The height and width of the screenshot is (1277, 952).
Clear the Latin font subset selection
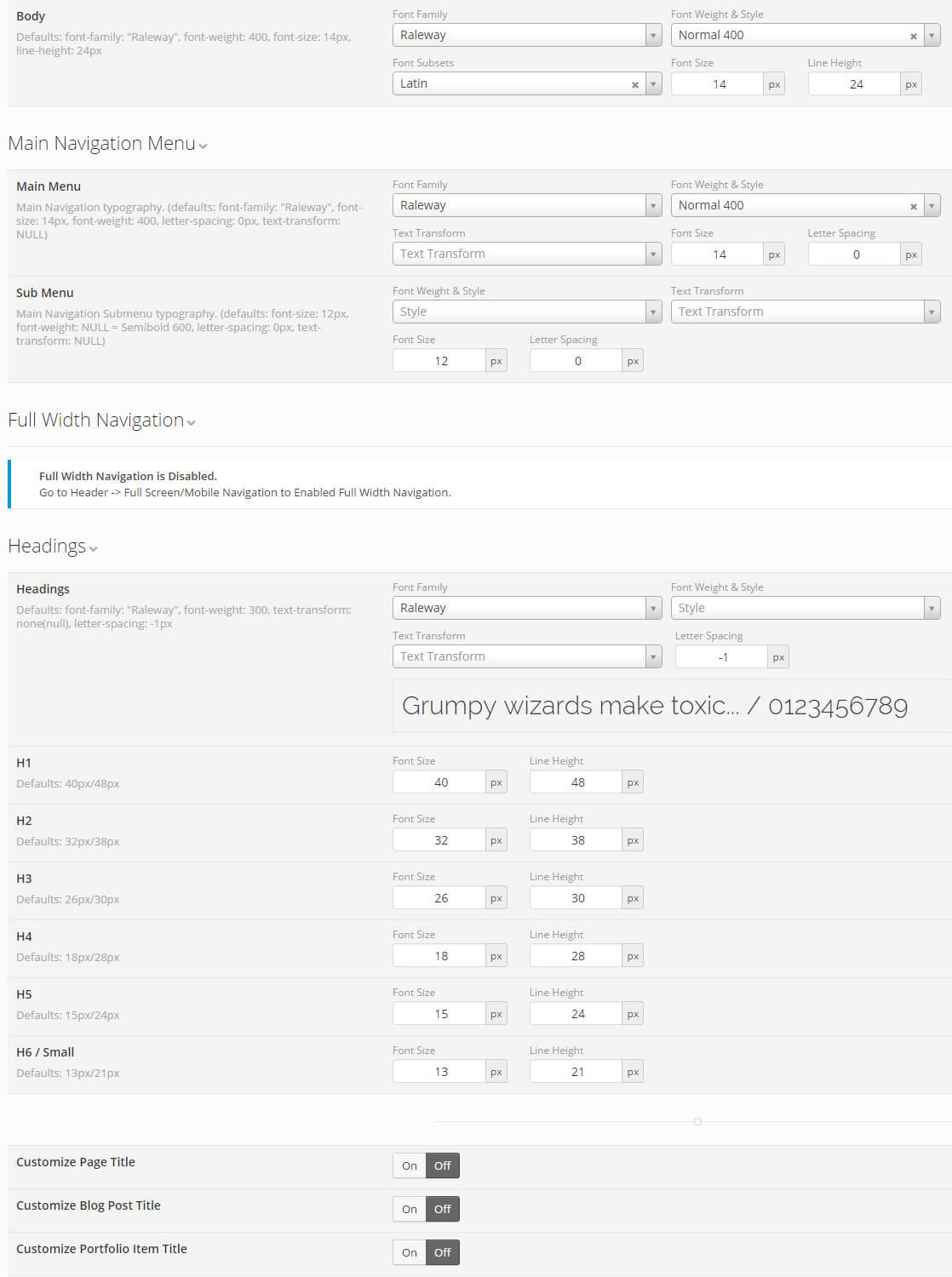click(x=634, y=85)
